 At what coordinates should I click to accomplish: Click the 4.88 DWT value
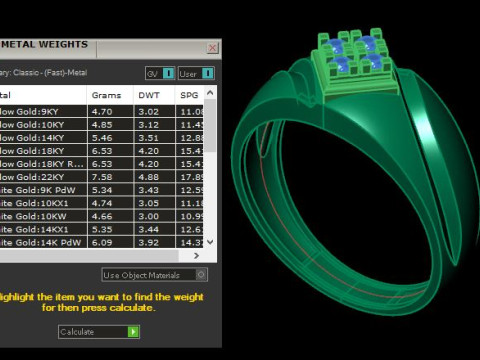(x=149, y=177)
